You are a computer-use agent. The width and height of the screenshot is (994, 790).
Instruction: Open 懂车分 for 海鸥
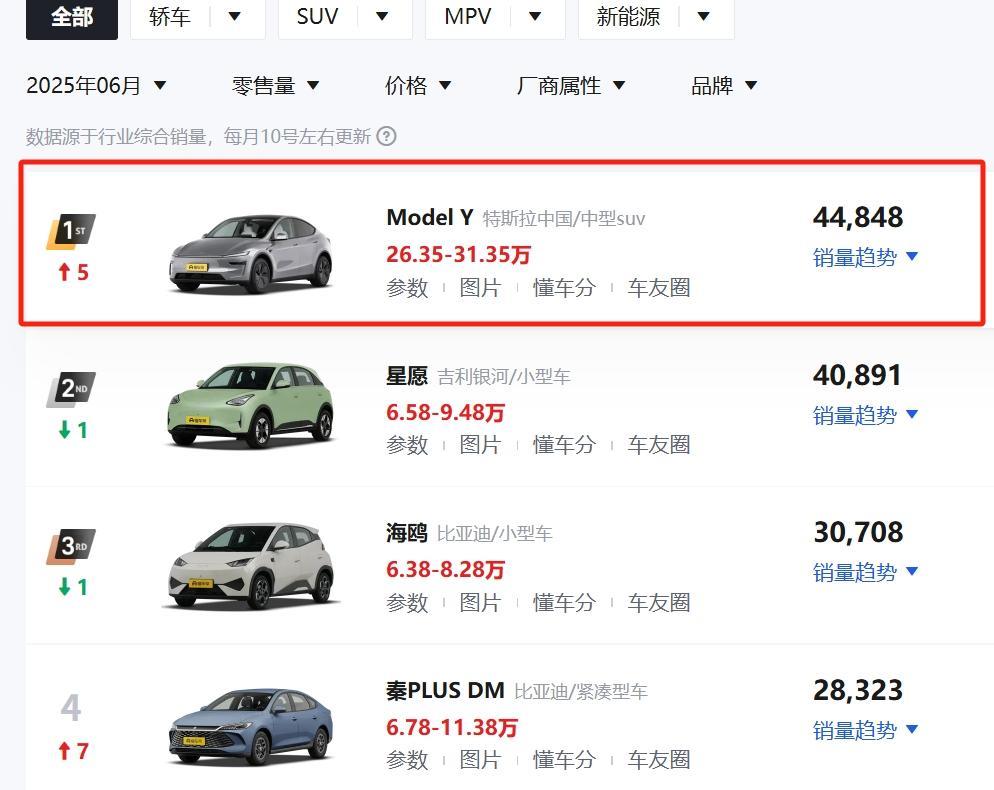(564, 602)
